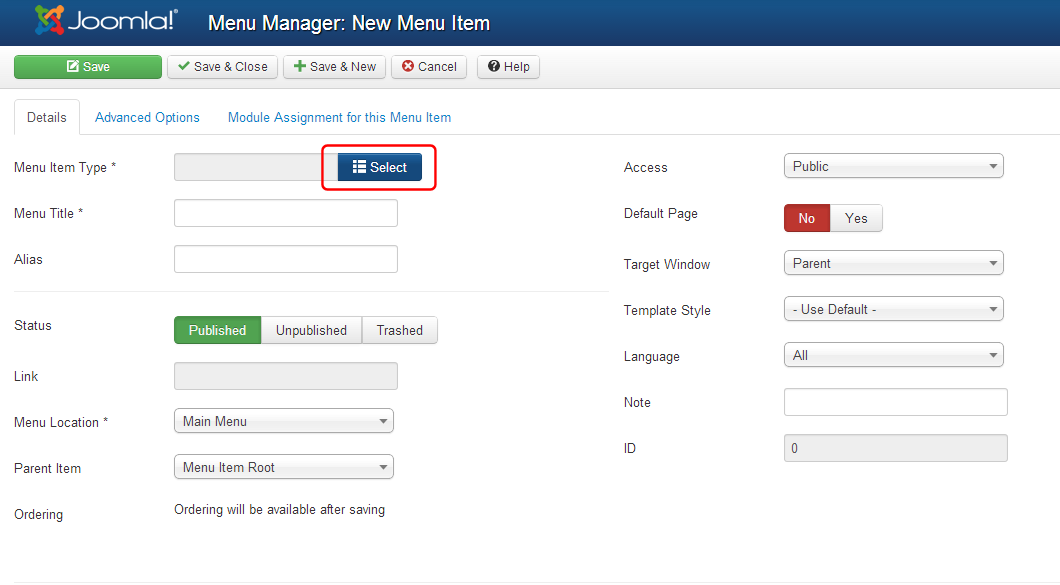Expand the Target Window dropdown
This screenshot has width=1060, height=585.
click(x=893, y=263)
